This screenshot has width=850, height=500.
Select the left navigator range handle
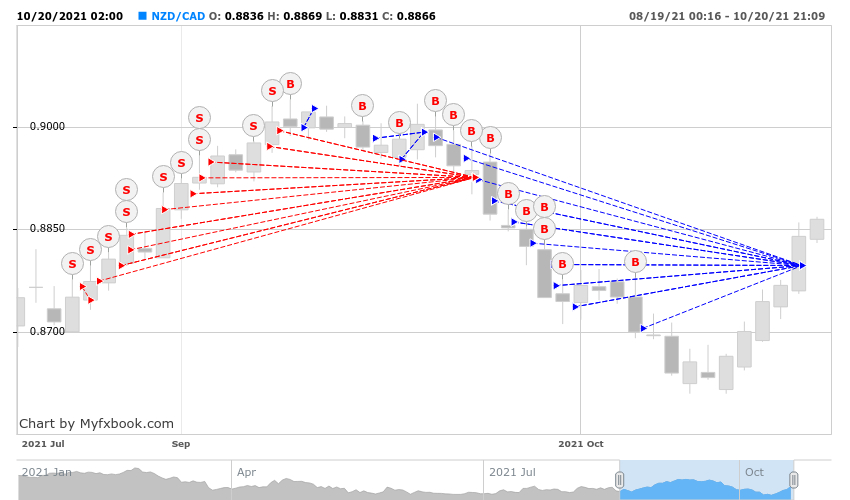(x=620, y=479)
